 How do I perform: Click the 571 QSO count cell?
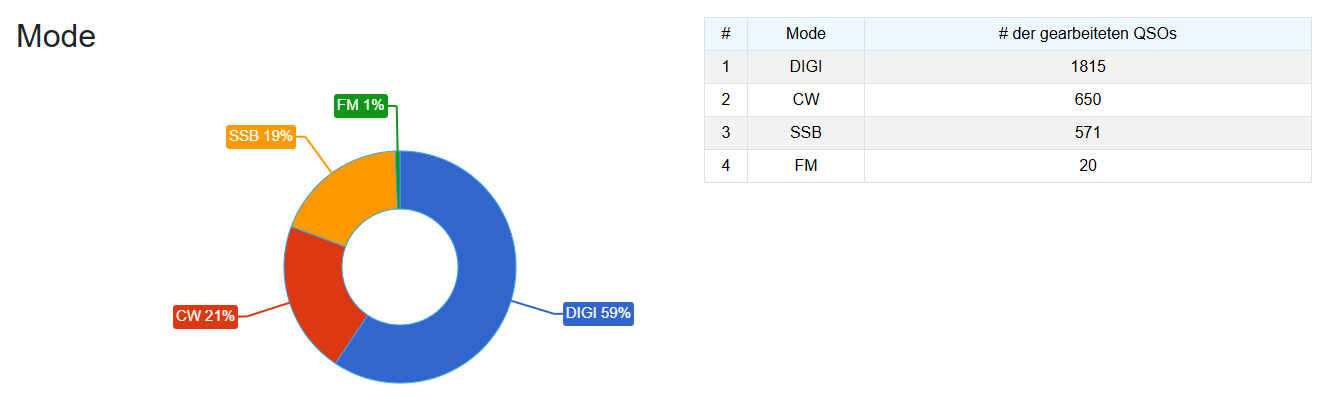pyautogui.click(x=1087, y=133)
